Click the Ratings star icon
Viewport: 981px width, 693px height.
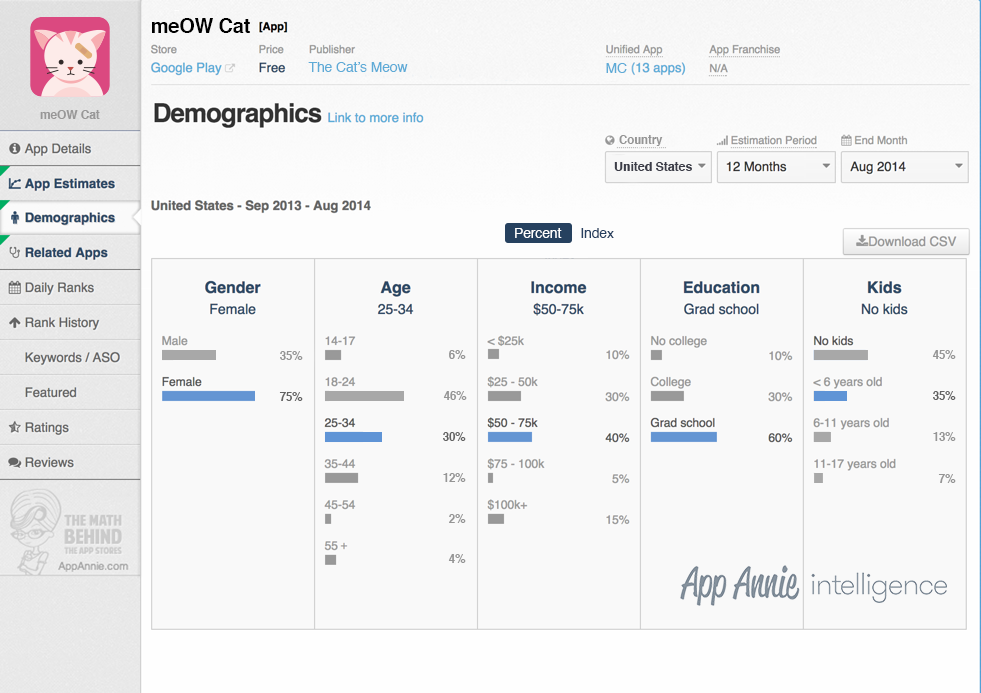pos(14,428)
